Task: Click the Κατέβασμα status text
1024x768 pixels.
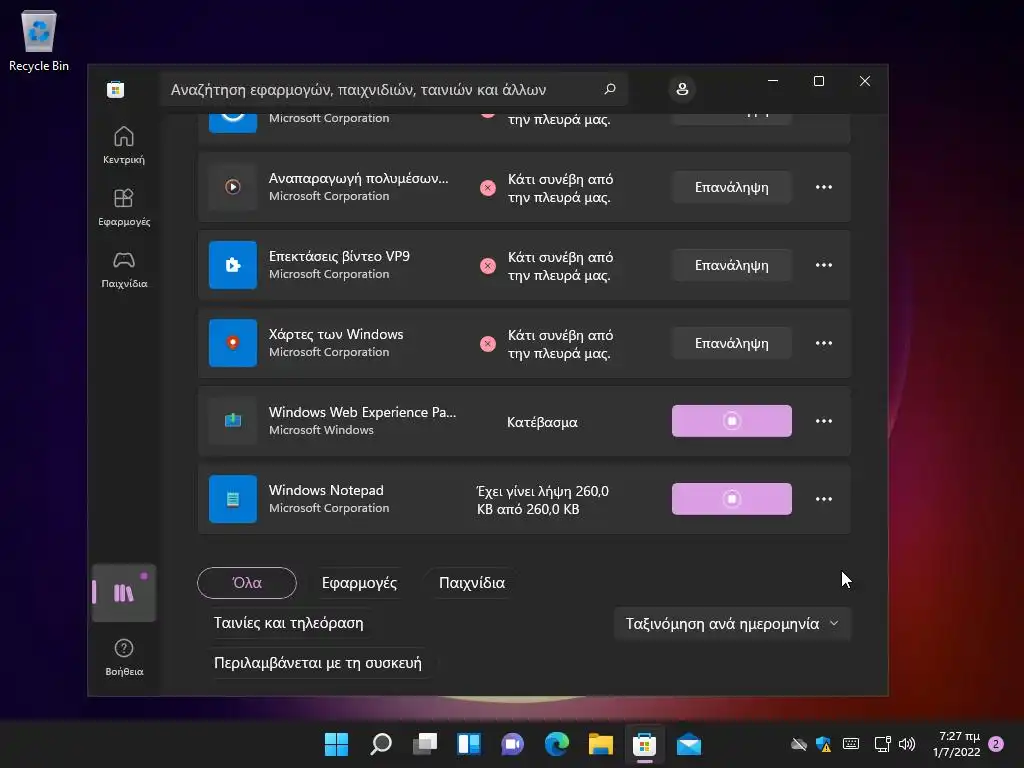Action: 542,422
